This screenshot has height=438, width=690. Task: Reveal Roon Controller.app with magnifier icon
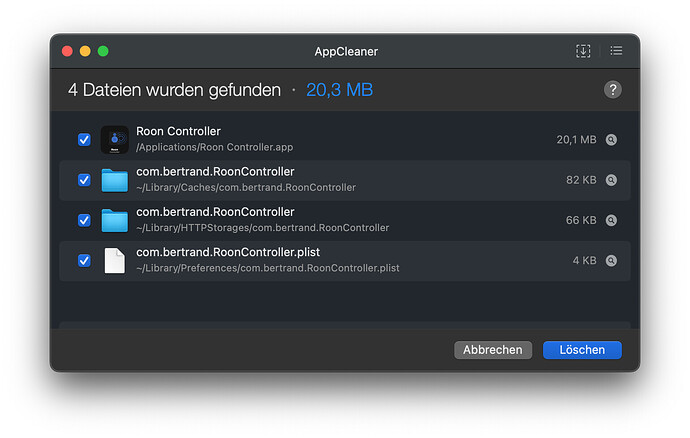611,140
